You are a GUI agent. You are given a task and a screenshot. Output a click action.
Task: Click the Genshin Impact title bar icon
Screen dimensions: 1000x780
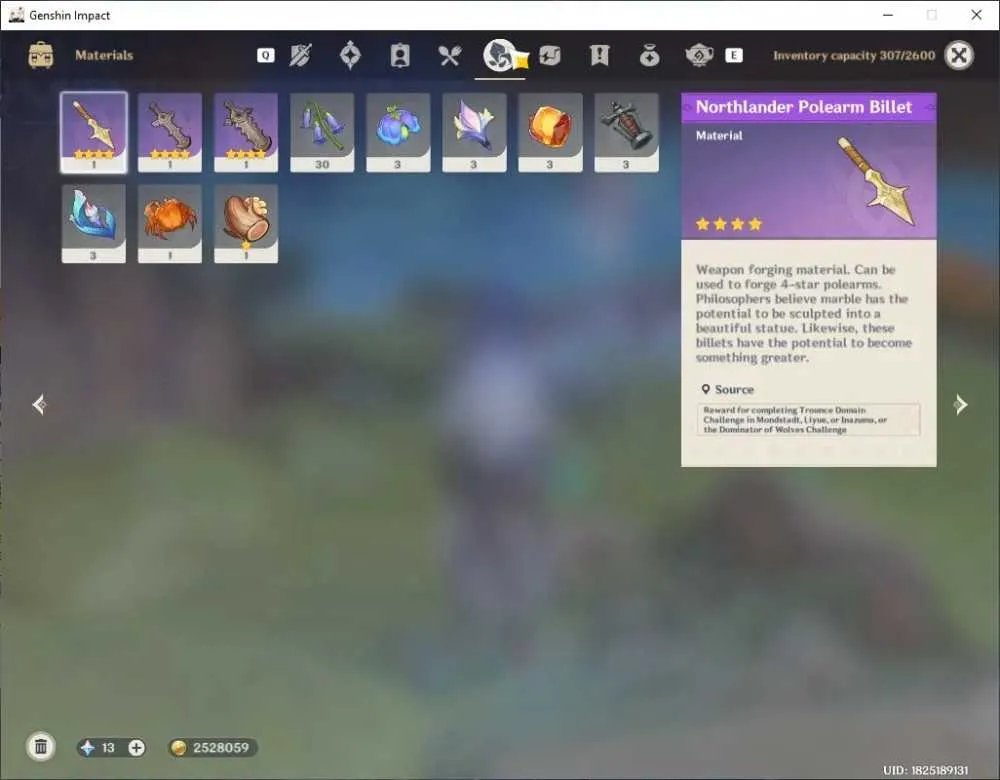point(17,15)
